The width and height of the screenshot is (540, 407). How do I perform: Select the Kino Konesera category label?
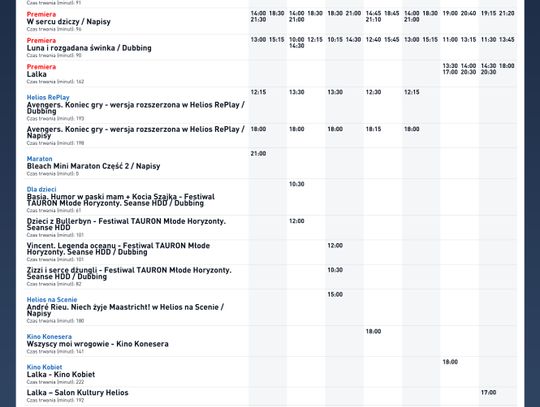pos(49,336)
